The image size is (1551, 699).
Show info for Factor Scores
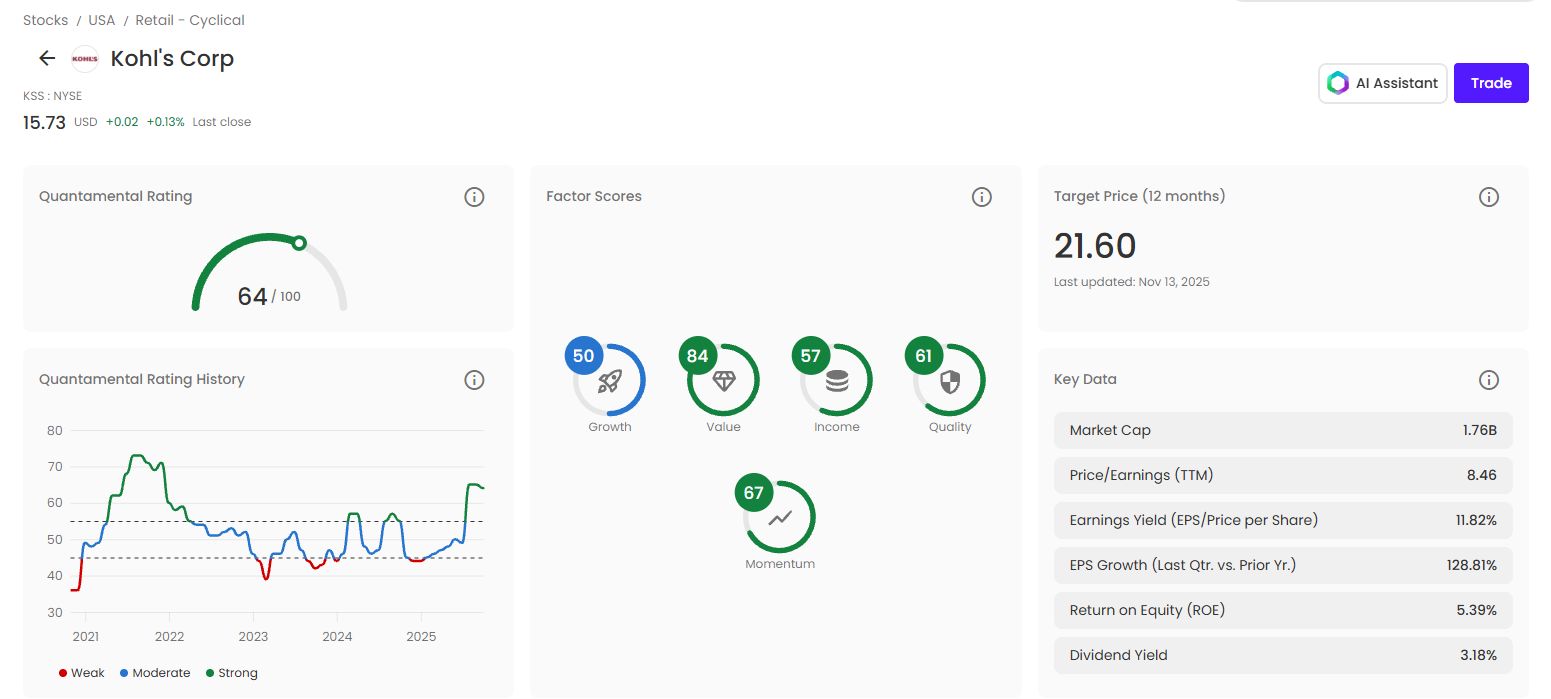pos(982,197)
